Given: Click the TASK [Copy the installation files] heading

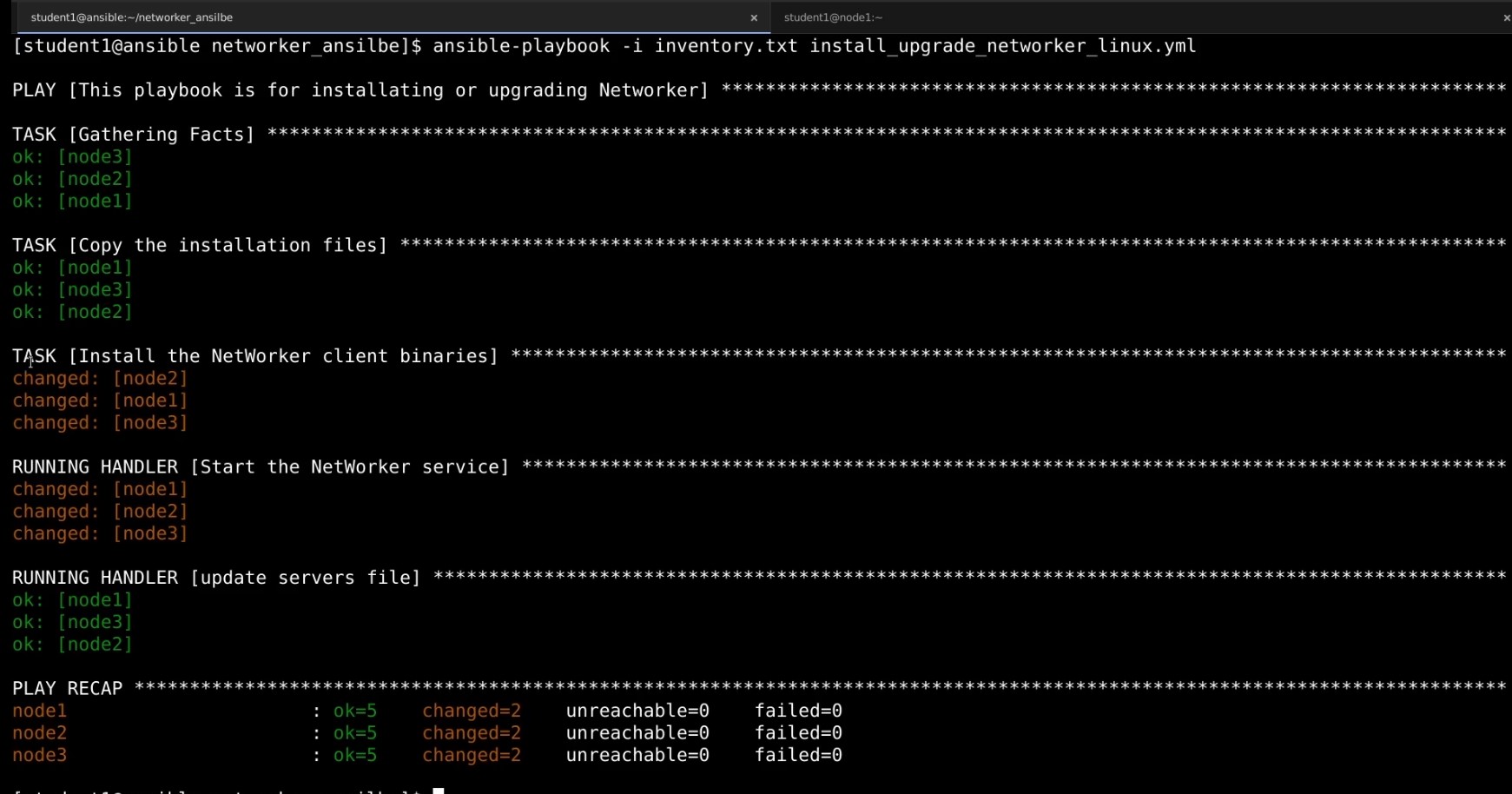Looking at the screenshot, I should (200, 246).
